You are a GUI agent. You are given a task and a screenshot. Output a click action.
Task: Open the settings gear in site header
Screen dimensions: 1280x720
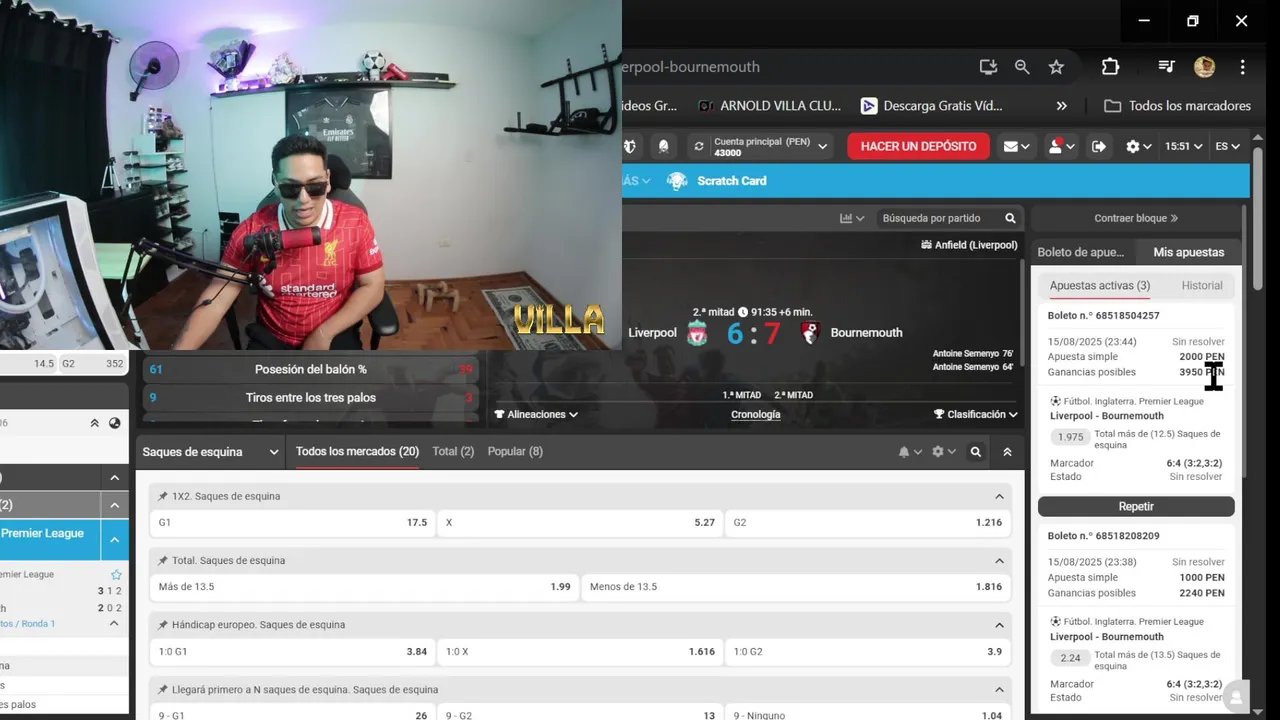click(1138, 147)
